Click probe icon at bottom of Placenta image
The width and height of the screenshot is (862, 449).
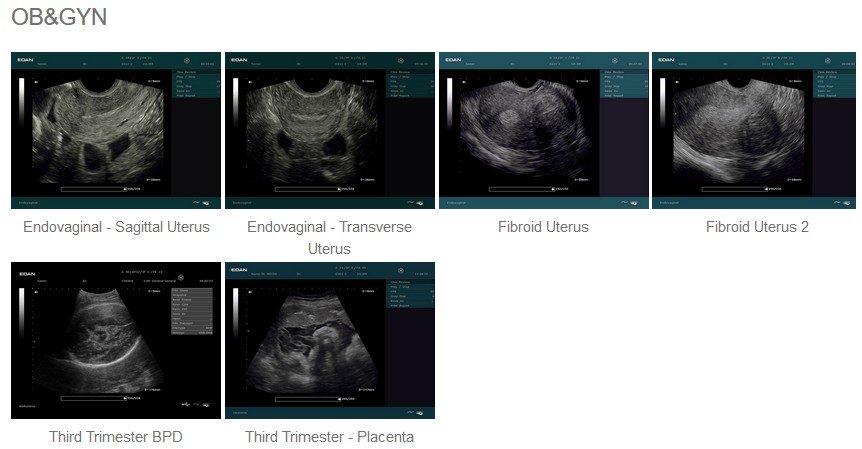click(419, 412)
